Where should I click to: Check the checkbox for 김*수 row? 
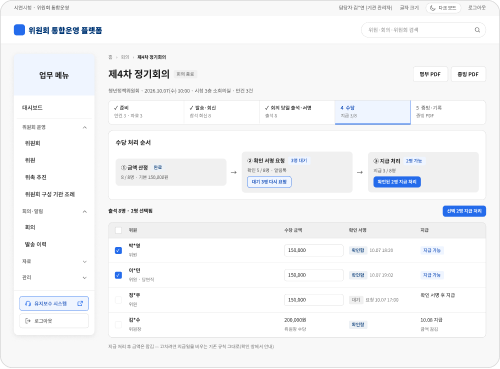[118, 325]
